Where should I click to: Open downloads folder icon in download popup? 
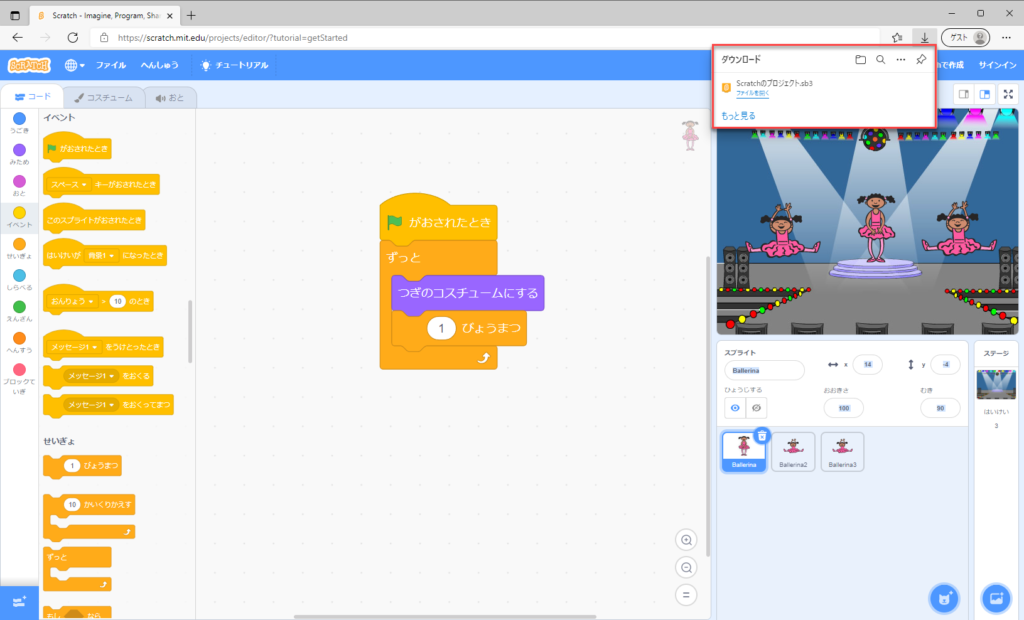tap(860, 60)
